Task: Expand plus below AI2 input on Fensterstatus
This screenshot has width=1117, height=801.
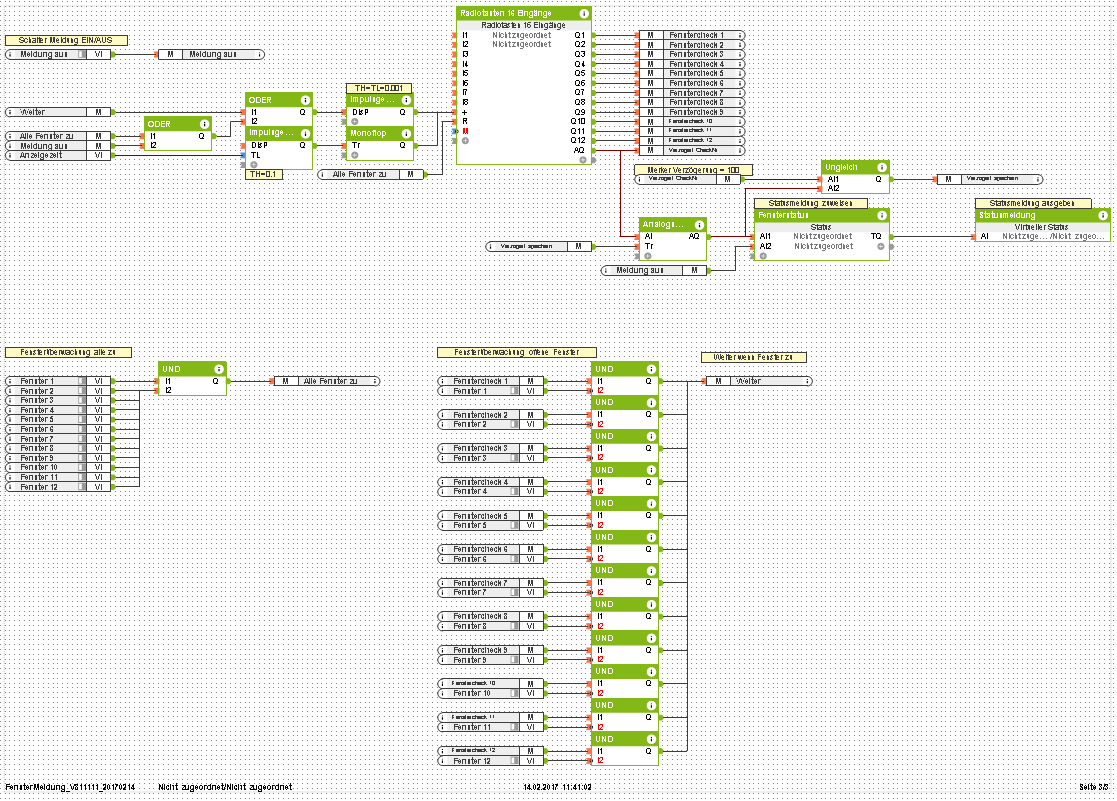Action: pos(763,256)
